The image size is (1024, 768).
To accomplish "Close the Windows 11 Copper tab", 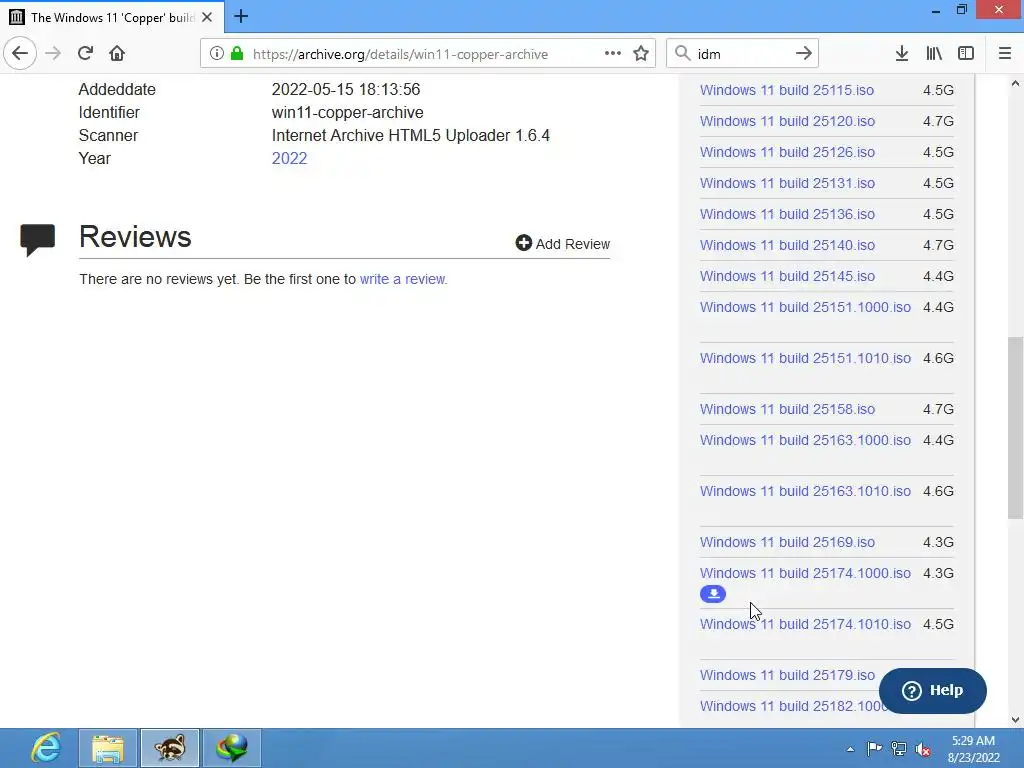I will coord(207,17).
